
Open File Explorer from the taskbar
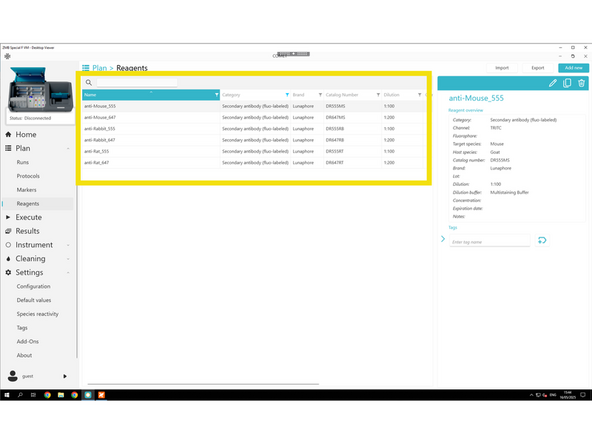(x=61, y=395)
